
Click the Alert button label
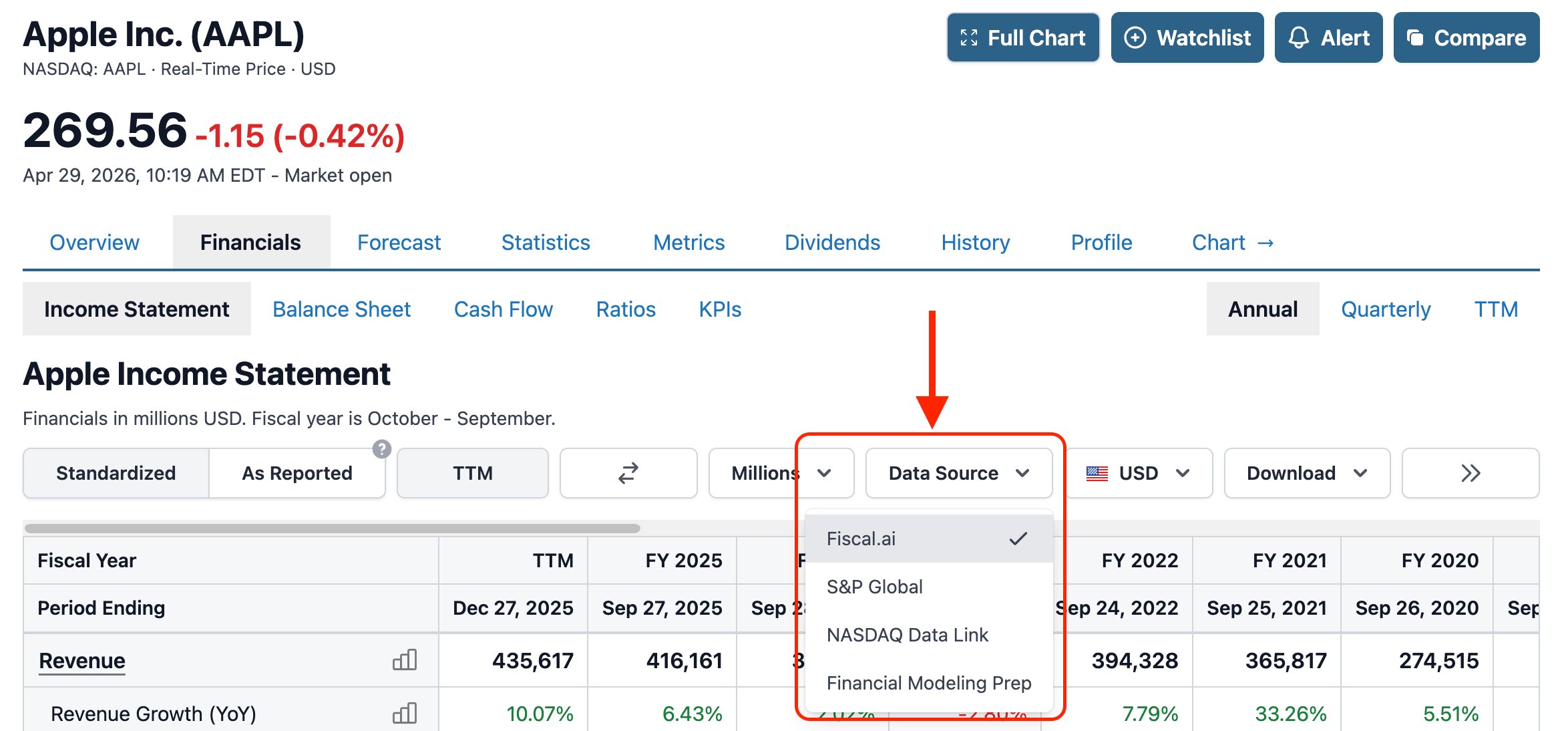click(1345, 38)
